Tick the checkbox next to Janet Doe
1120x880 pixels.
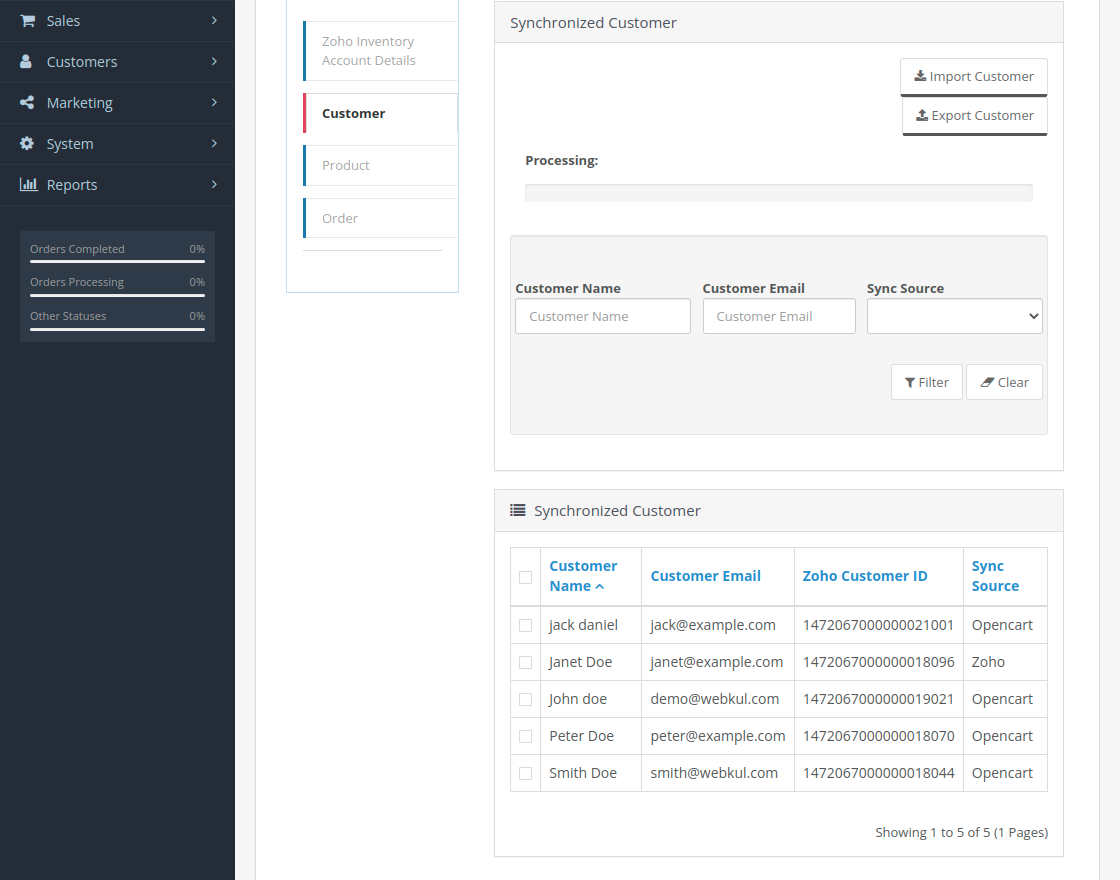point(525,662)
